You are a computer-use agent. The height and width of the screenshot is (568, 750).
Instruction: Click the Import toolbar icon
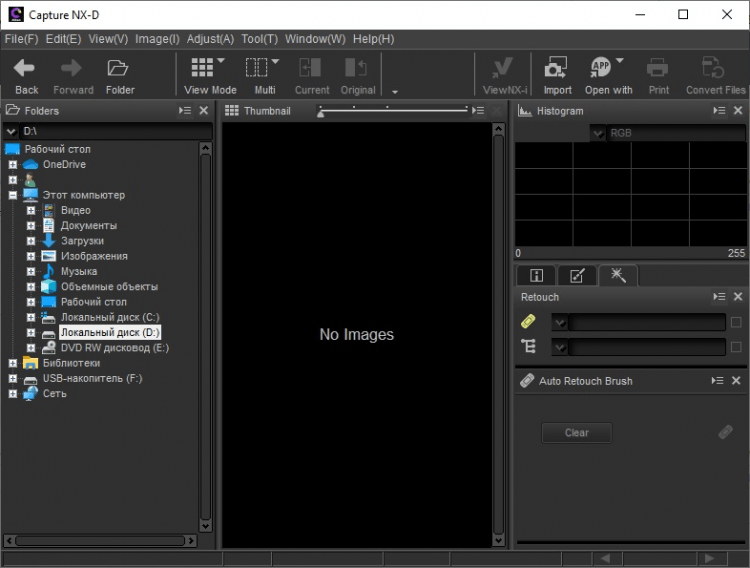pyautogui.click(x=556, y=68)
